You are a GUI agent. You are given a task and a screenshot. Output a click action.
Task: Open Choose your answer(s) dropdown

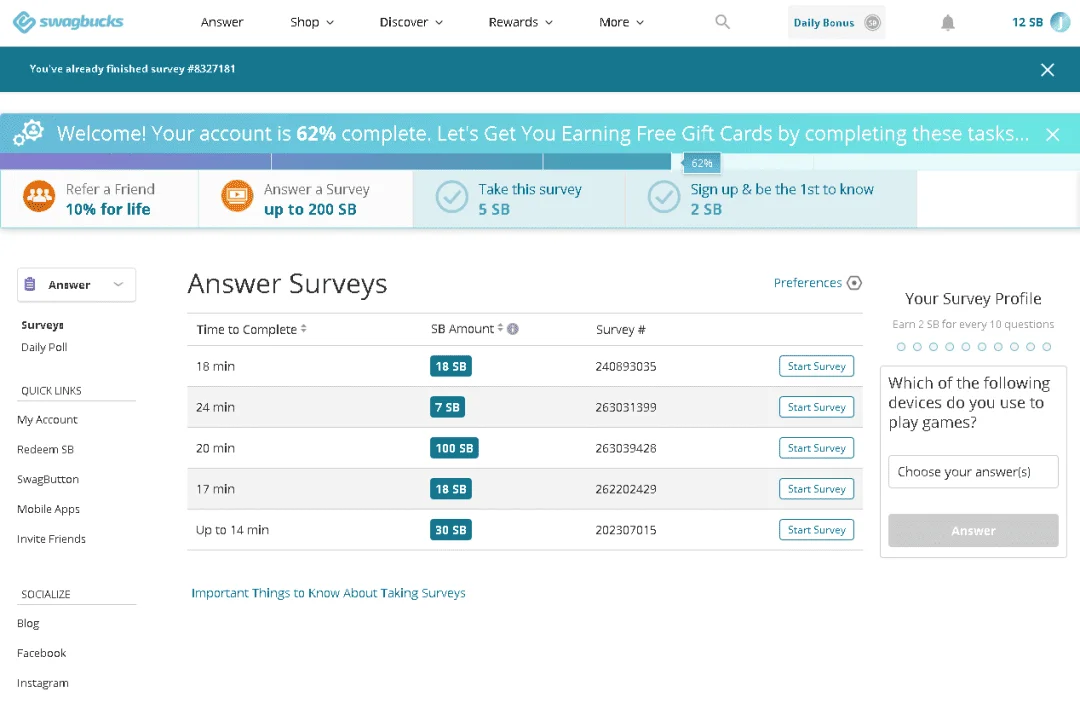coord(973,472)
